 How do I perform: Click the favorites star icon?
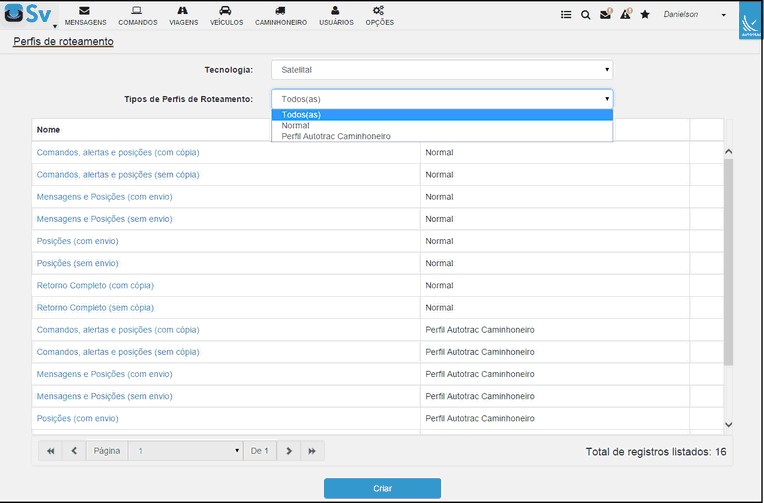645,15
